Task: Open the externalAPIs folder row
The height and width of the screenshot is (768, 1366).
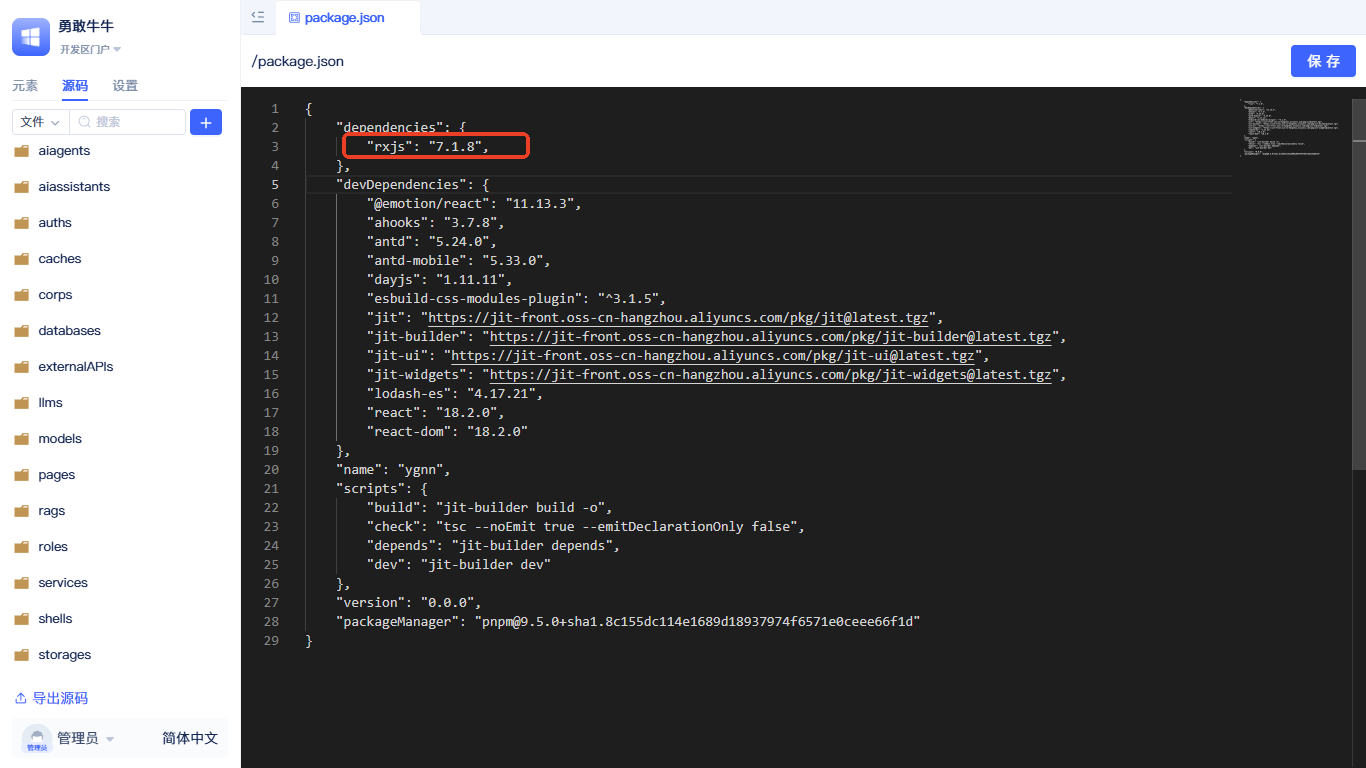Action: tap(120, 367)
